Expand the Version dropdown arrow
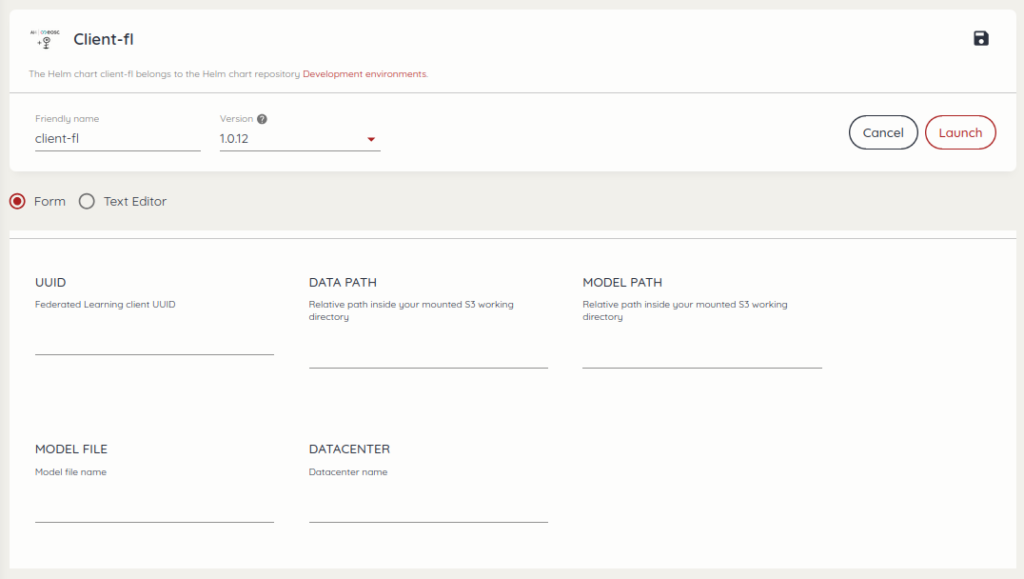 [x=371, y=139]
